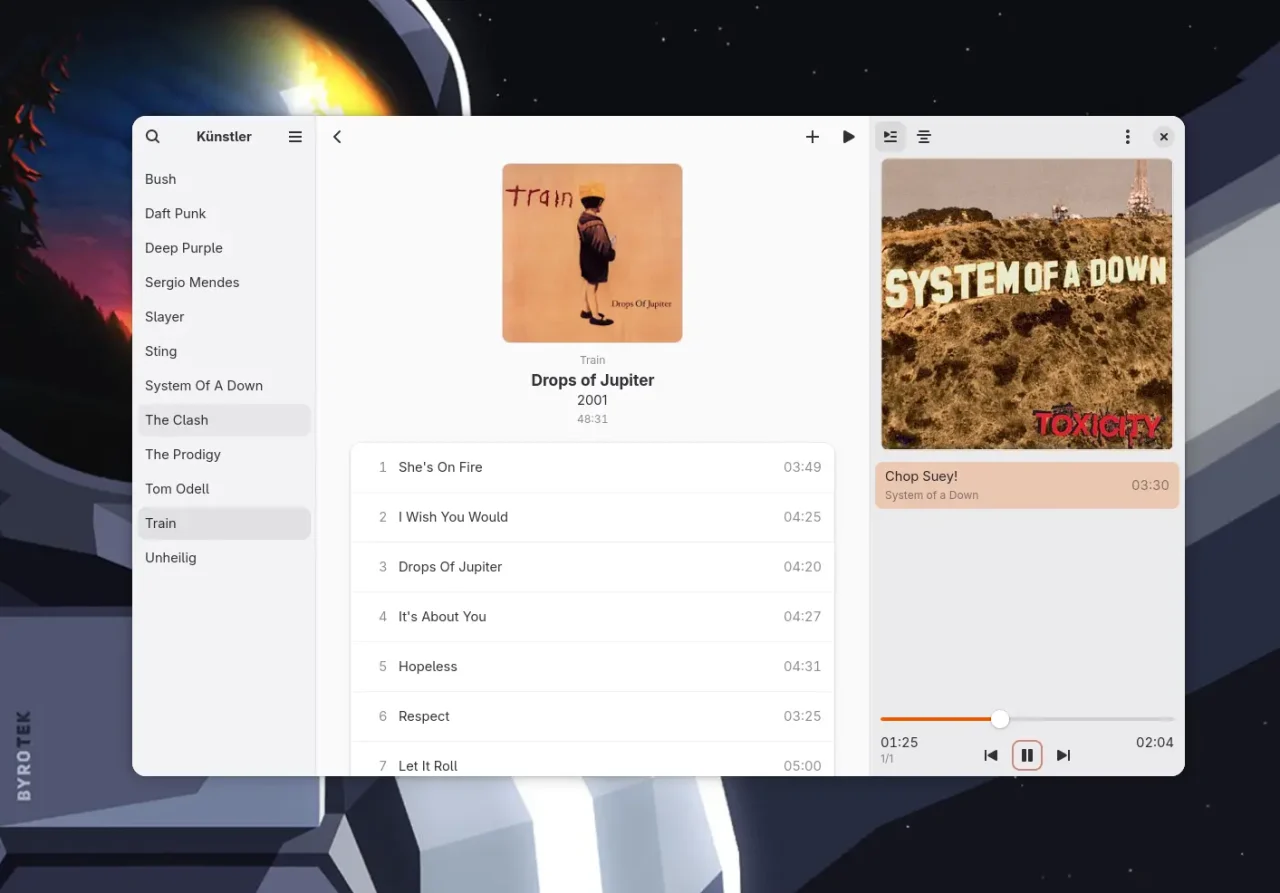Open the lyrics view icon
This screenshot has width=1280, height=893.
coord(924,136)
